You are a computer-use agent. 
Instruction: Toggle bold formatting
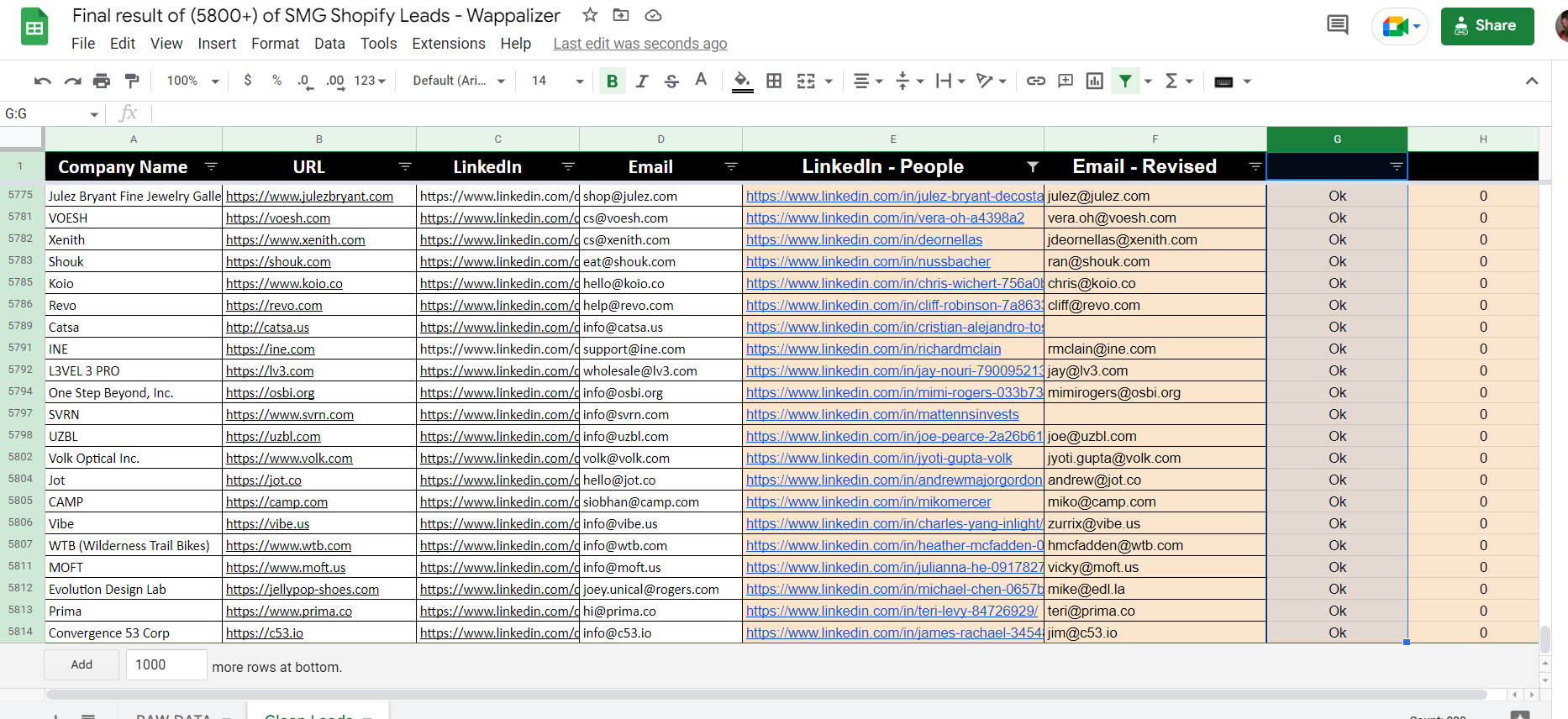coord(612,81)
